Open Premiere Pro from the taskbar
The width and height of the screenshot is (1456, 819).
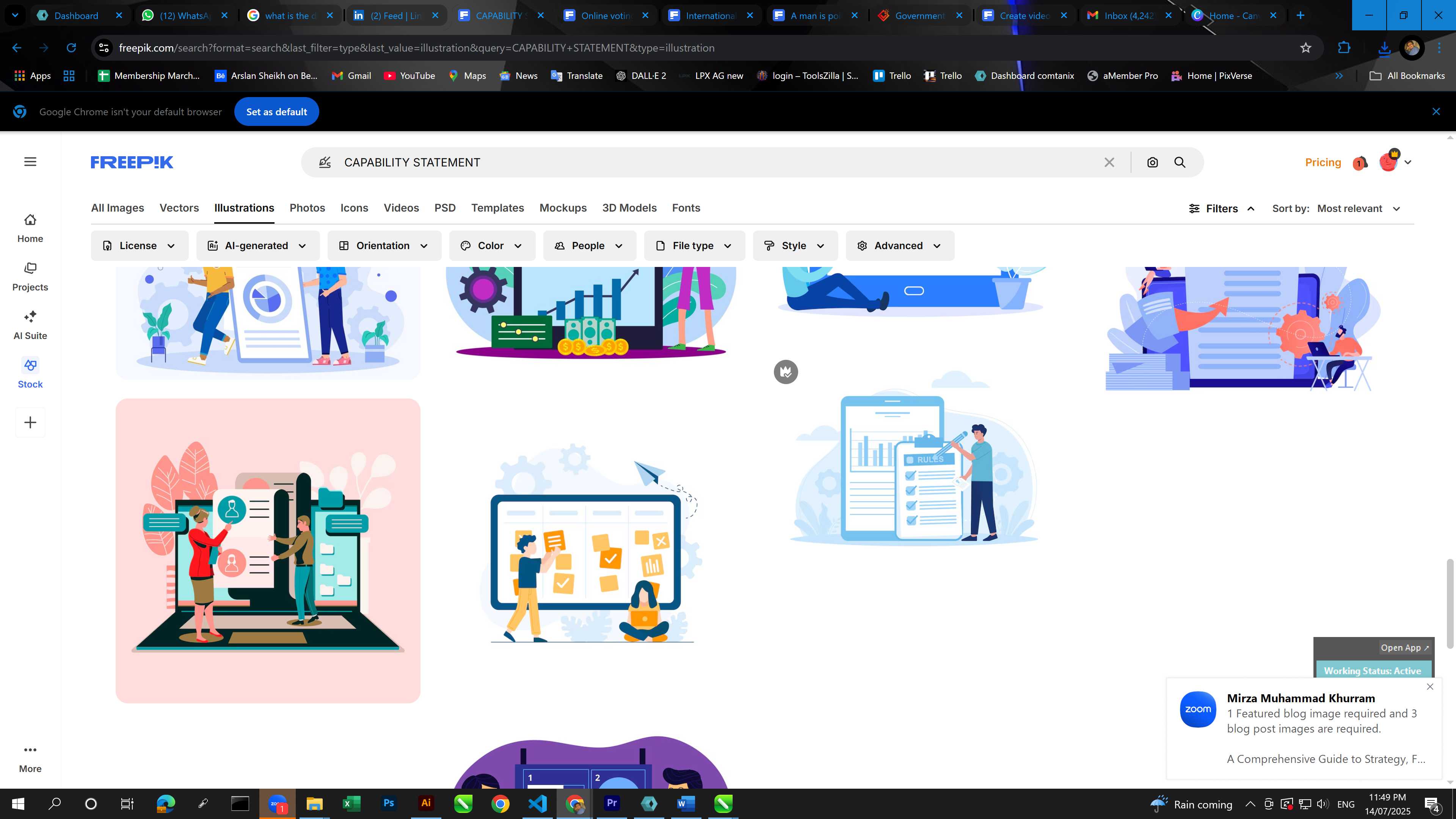(x=612, y=803)
